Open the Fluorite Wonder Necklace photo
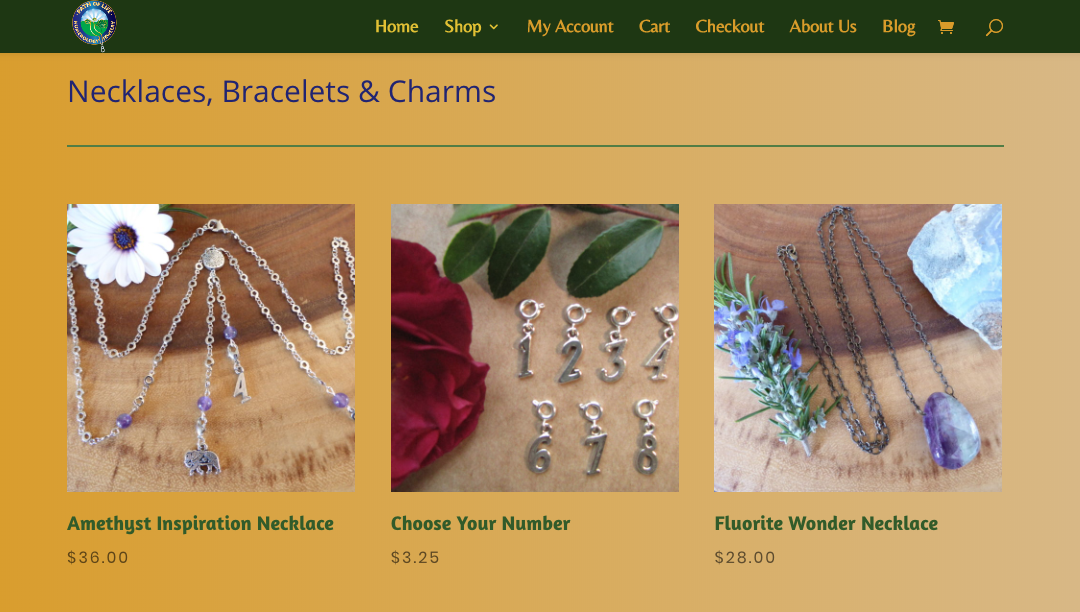The image size is (1080, 612). [858, 348]
